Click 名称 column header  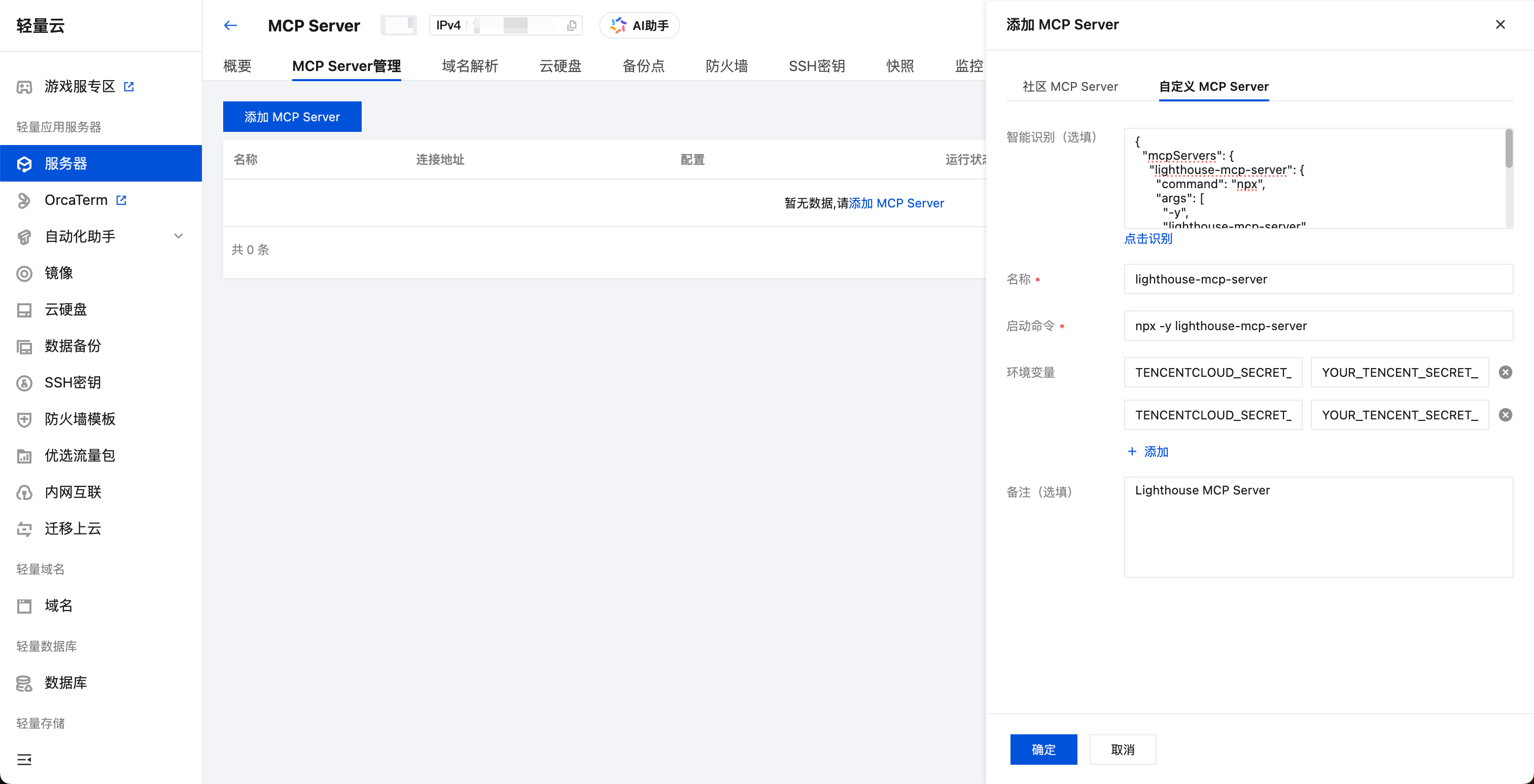pyautogui.click(x=246, y=160)
